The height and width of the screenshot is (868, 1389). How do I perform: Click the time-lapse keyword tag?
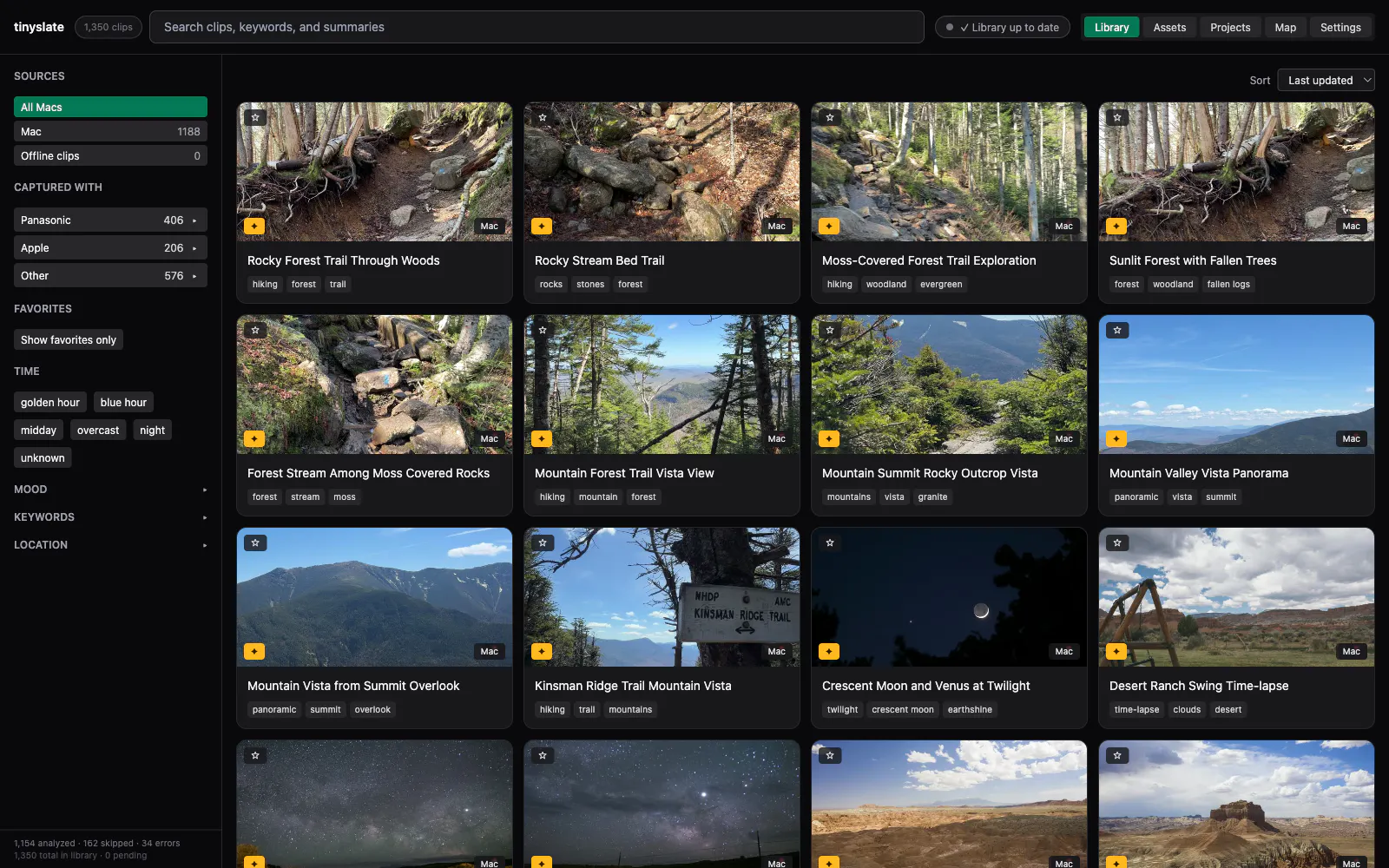pos(1136,709)
